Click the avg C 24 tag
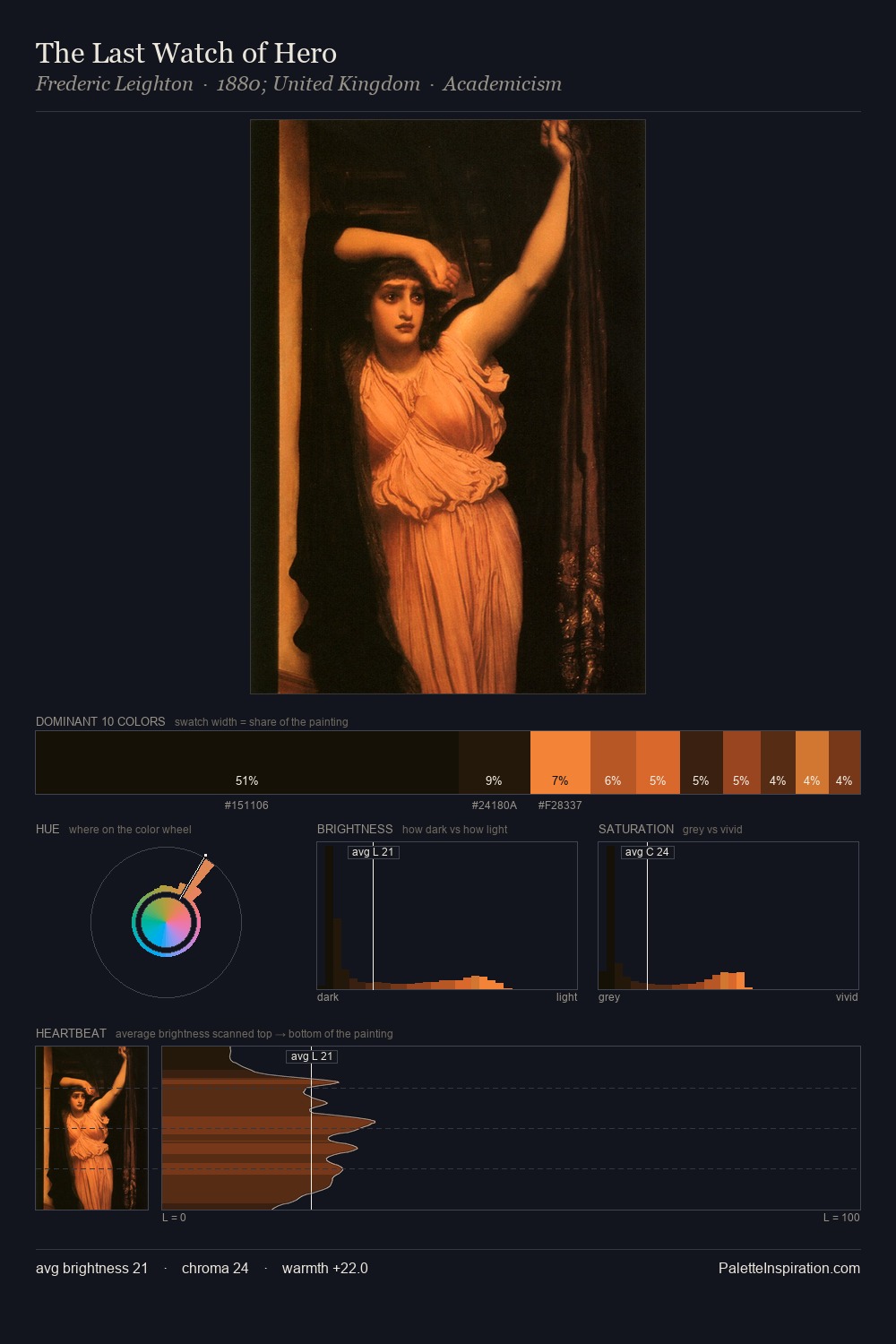This screenshot has width=896, height=1344. coord(647,852)
